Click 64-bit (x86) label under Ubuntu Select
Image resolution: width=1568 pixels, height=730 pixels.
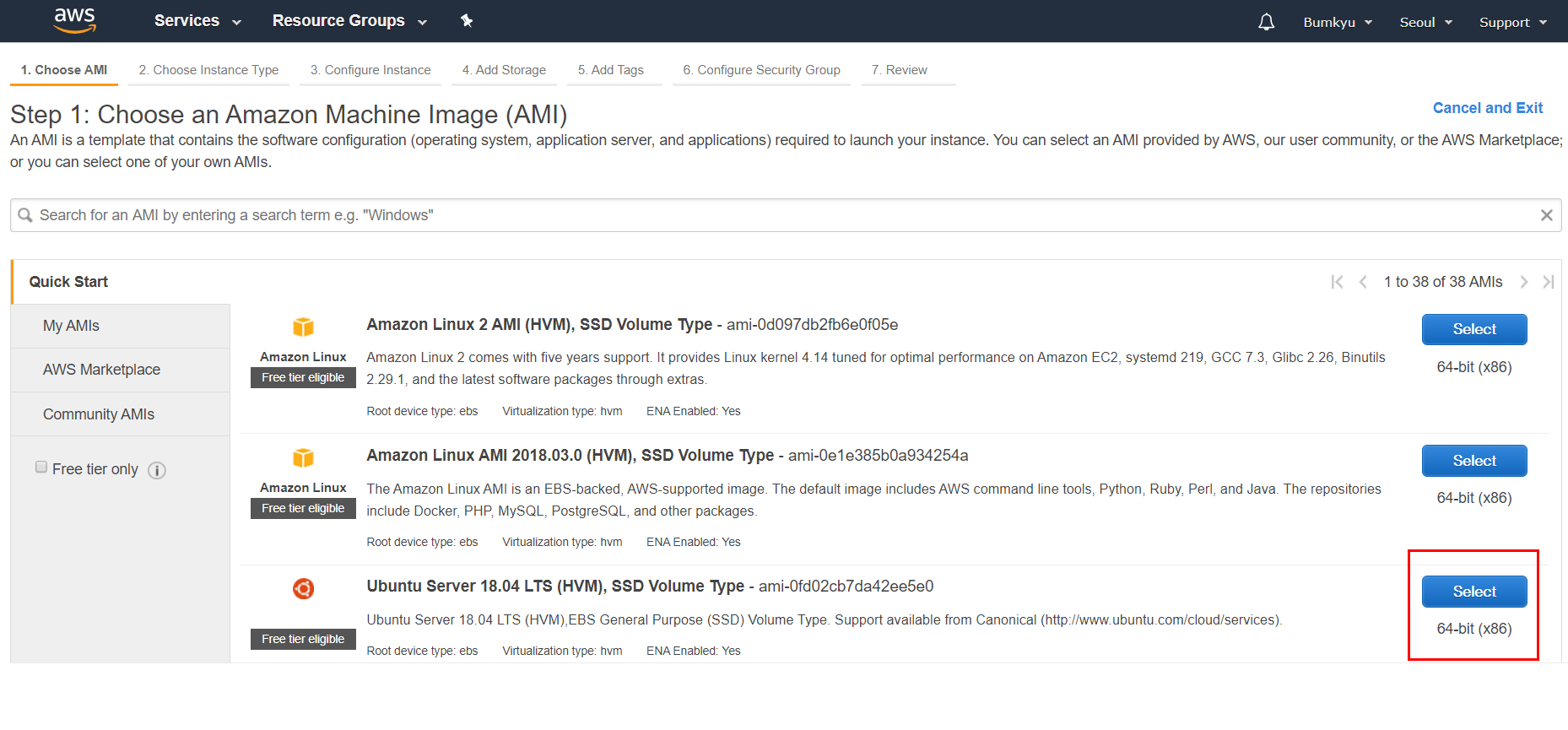1474,629
